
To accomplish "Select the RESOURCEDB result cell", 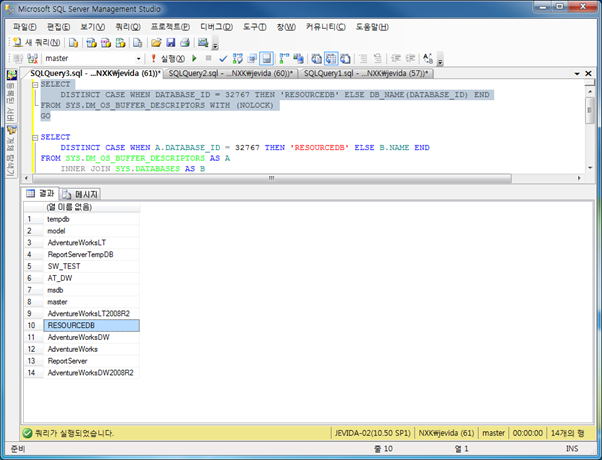I will point(92,326).
